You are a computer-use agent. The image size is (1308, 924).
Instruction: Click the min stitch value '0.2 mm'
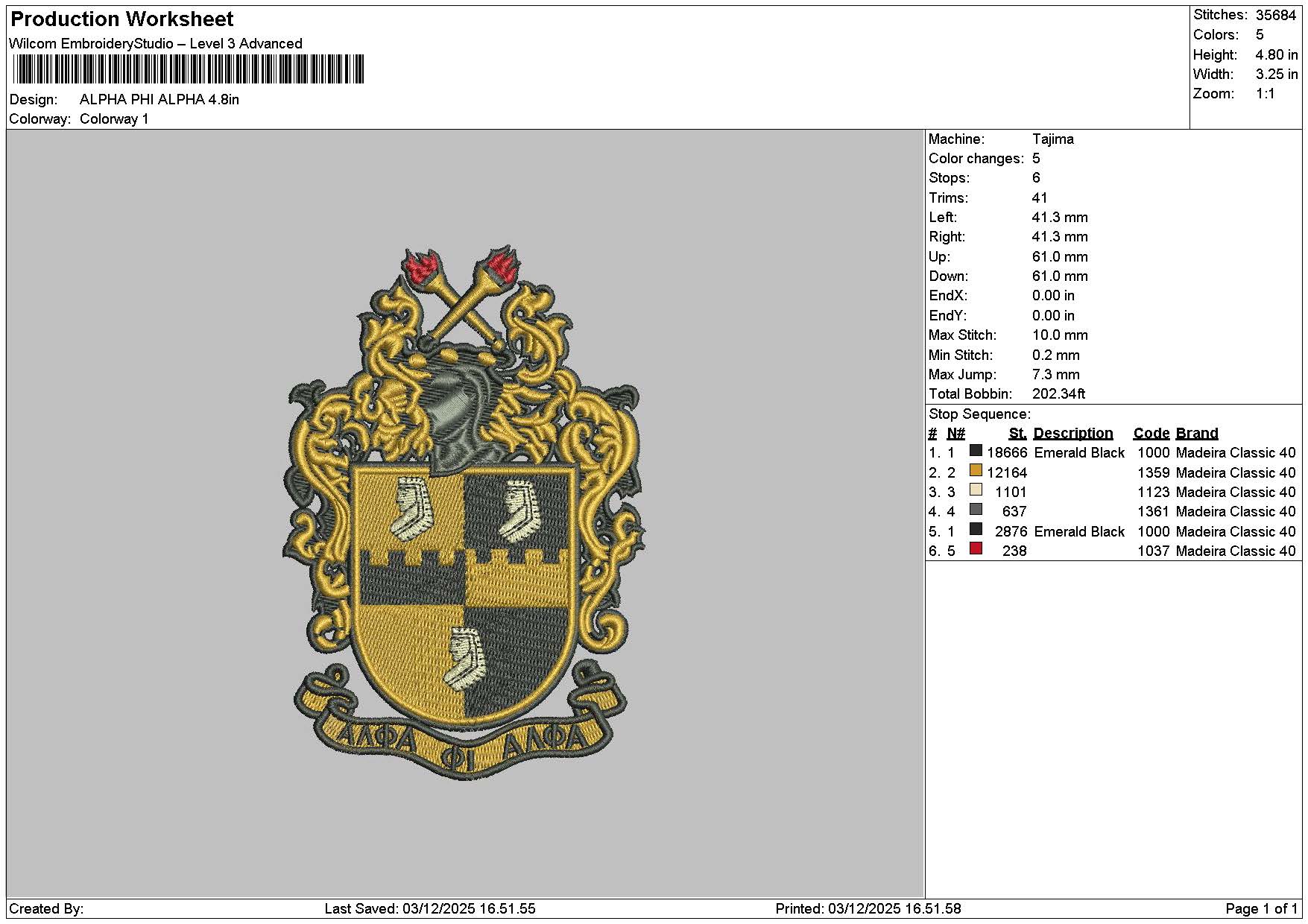pos(1056,355)
